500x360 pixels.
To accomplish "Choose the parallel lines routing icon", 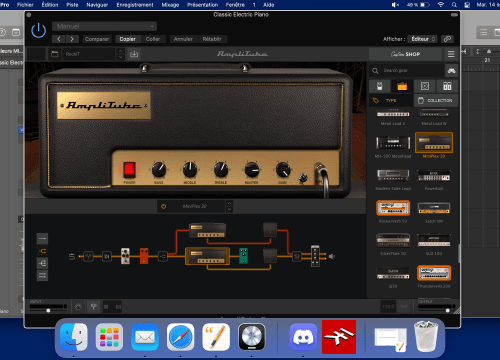I will 42,275.
